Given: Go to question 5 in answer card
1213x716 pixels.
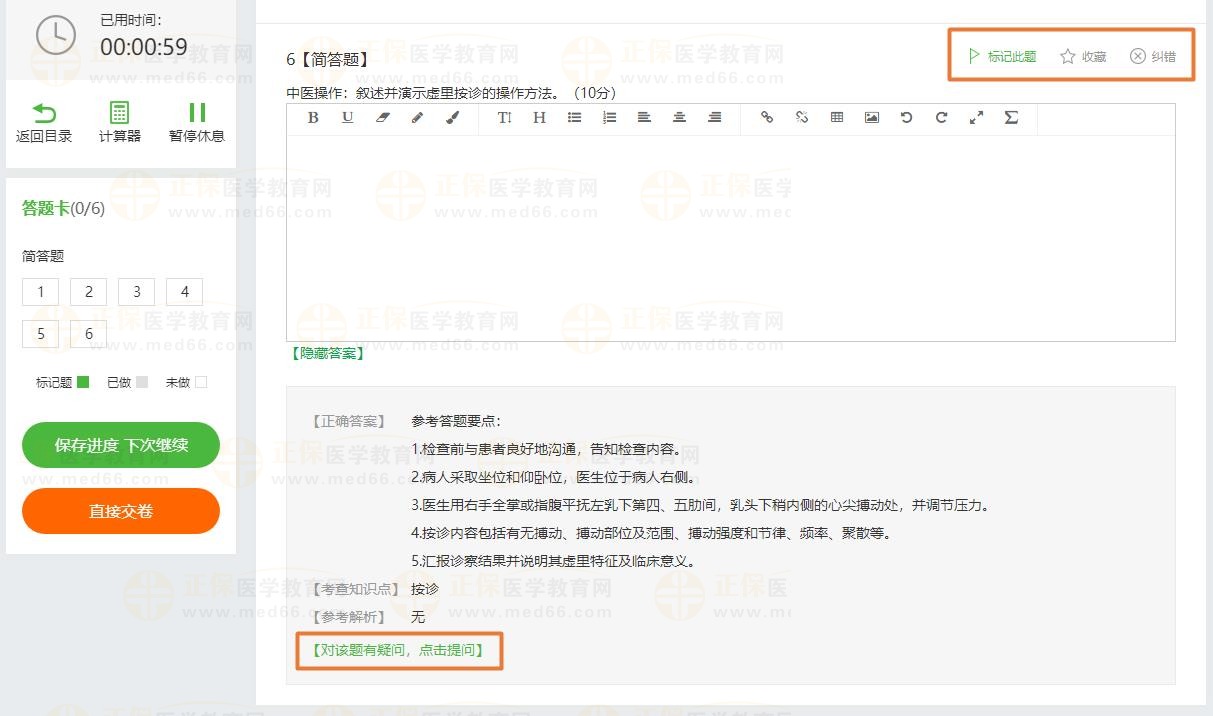Looking at the screenshot, I should (x=40, y=334).
